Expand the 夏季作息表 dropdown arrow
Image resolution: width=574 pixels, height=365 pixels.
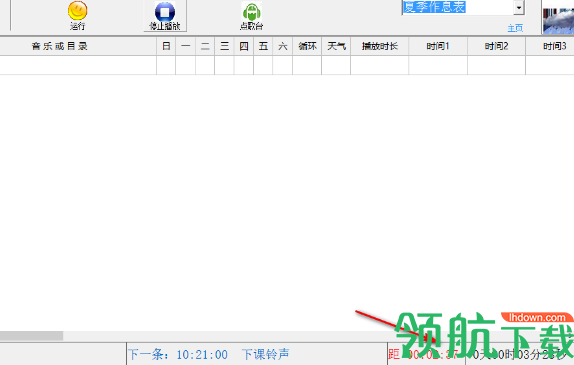click(x=519, y=8)
